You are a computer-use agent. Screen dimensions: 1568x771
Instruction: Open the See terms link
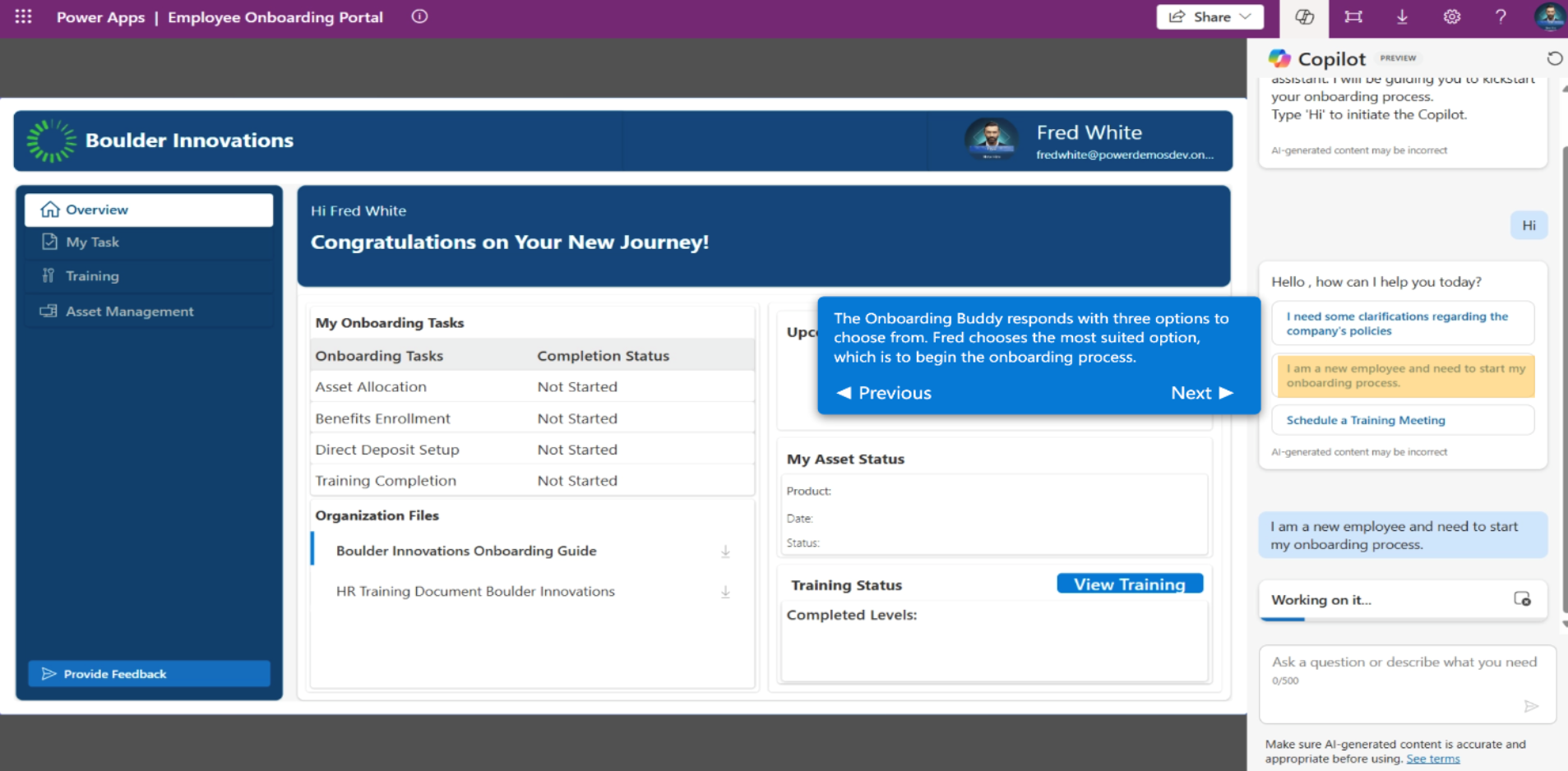(1432, 759)
